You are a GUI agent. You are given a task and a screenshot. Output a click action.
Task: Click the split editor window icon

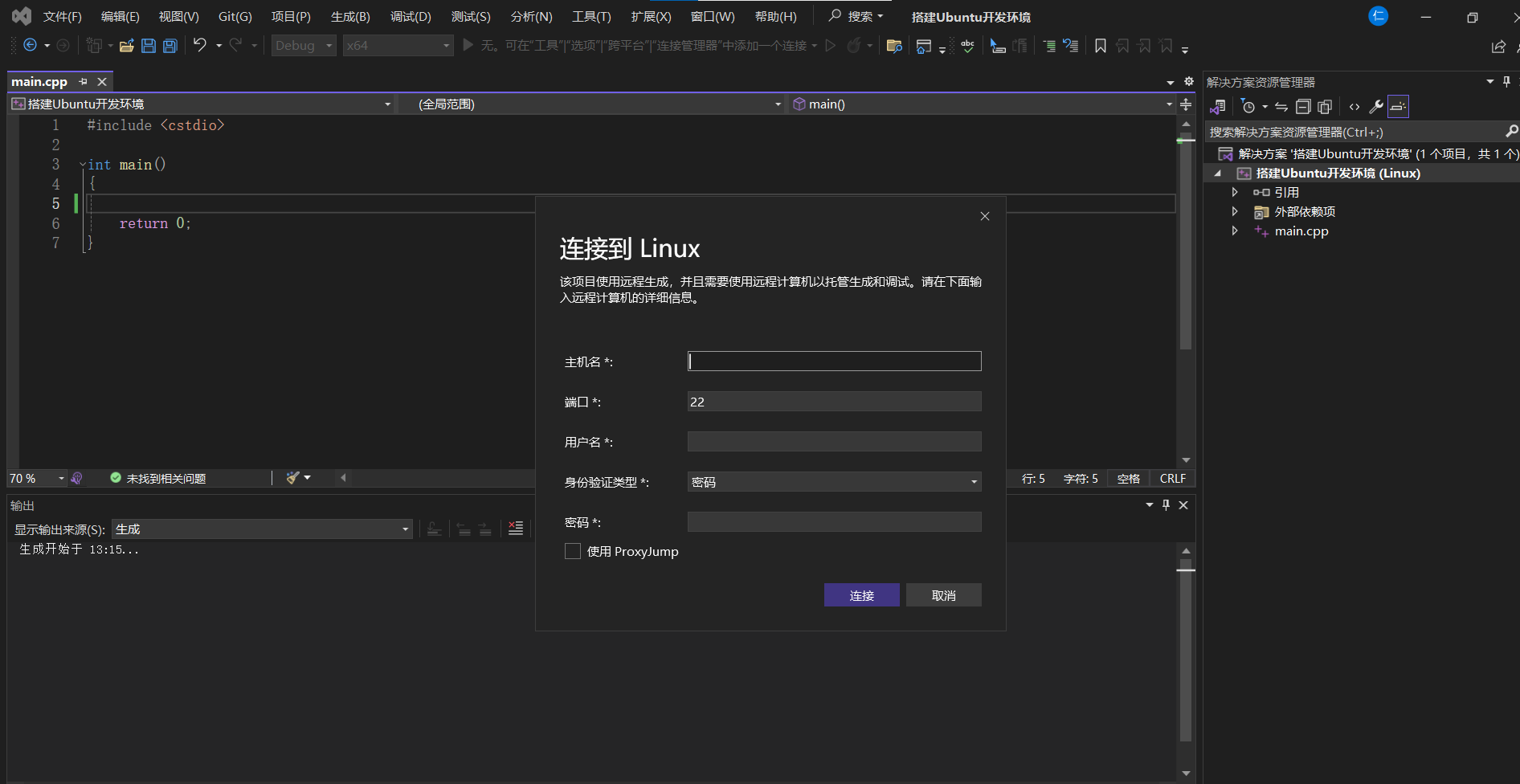pyautogui.click(x=1186, y=104)
